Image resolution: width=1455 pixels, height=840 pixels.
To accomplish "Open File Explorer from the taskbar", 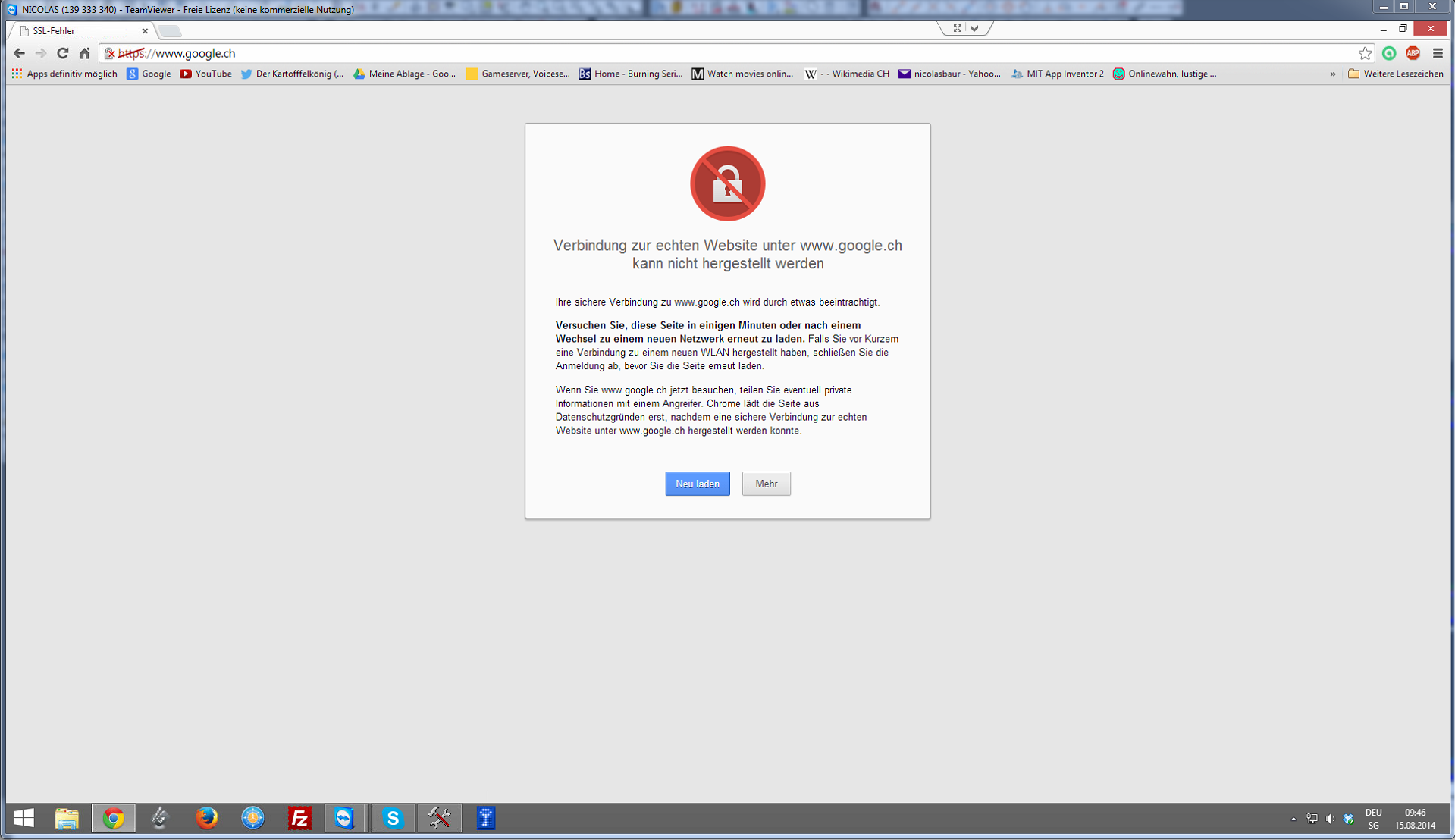I will coord(67,818).
